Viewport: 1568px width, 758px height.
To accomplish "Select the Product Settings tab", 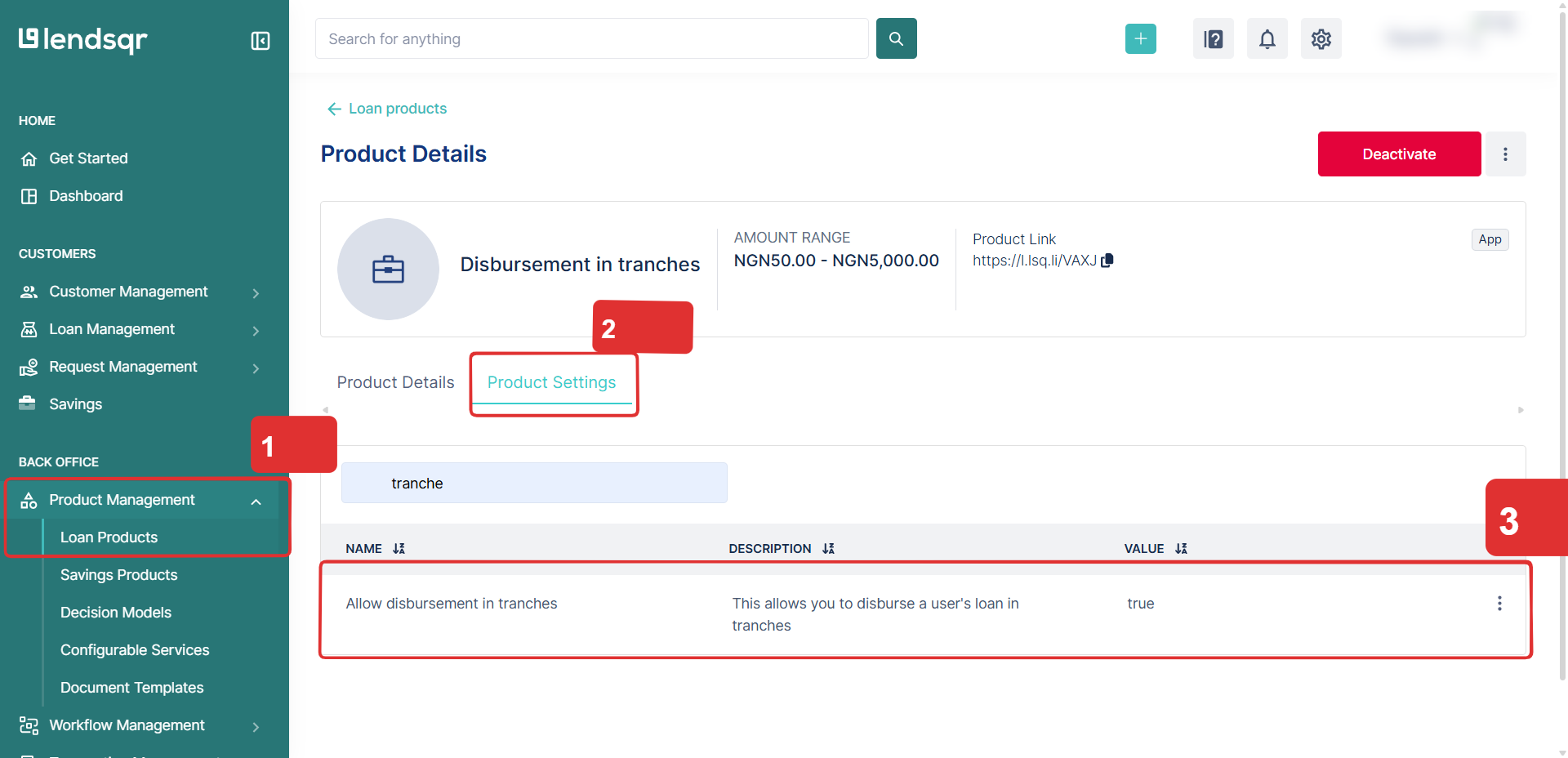I will tap(551, 382).
